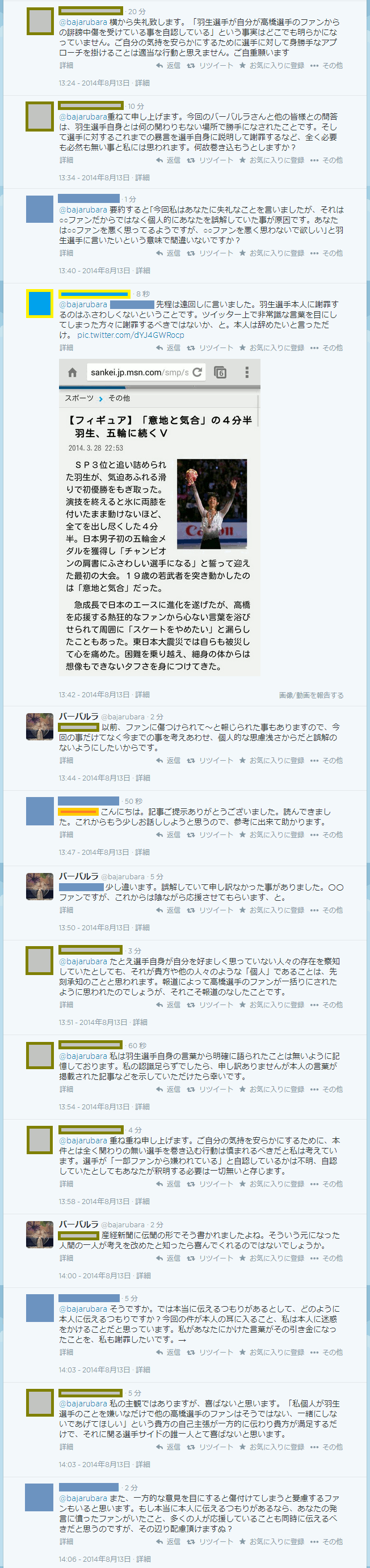
Task: Expand 詳細 beside the 13:51 timestamp
Action: 140,1023
